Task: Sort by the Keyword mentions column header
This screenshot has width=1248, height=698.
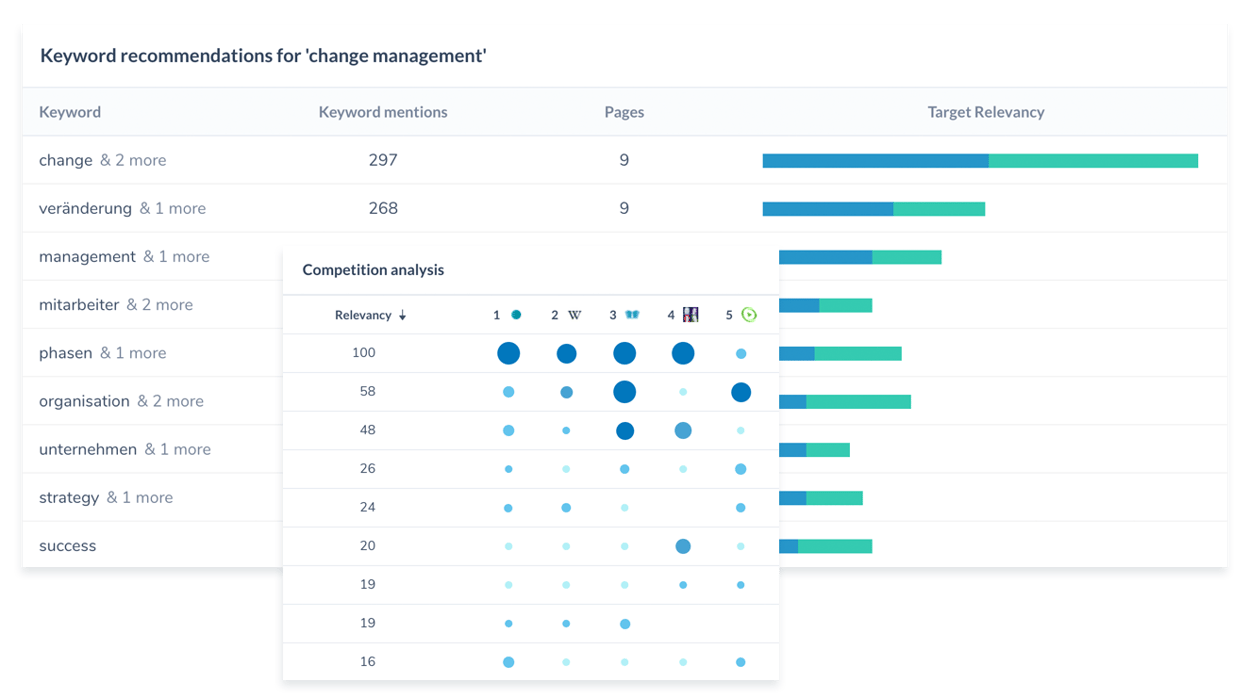Action: (383, 112)
